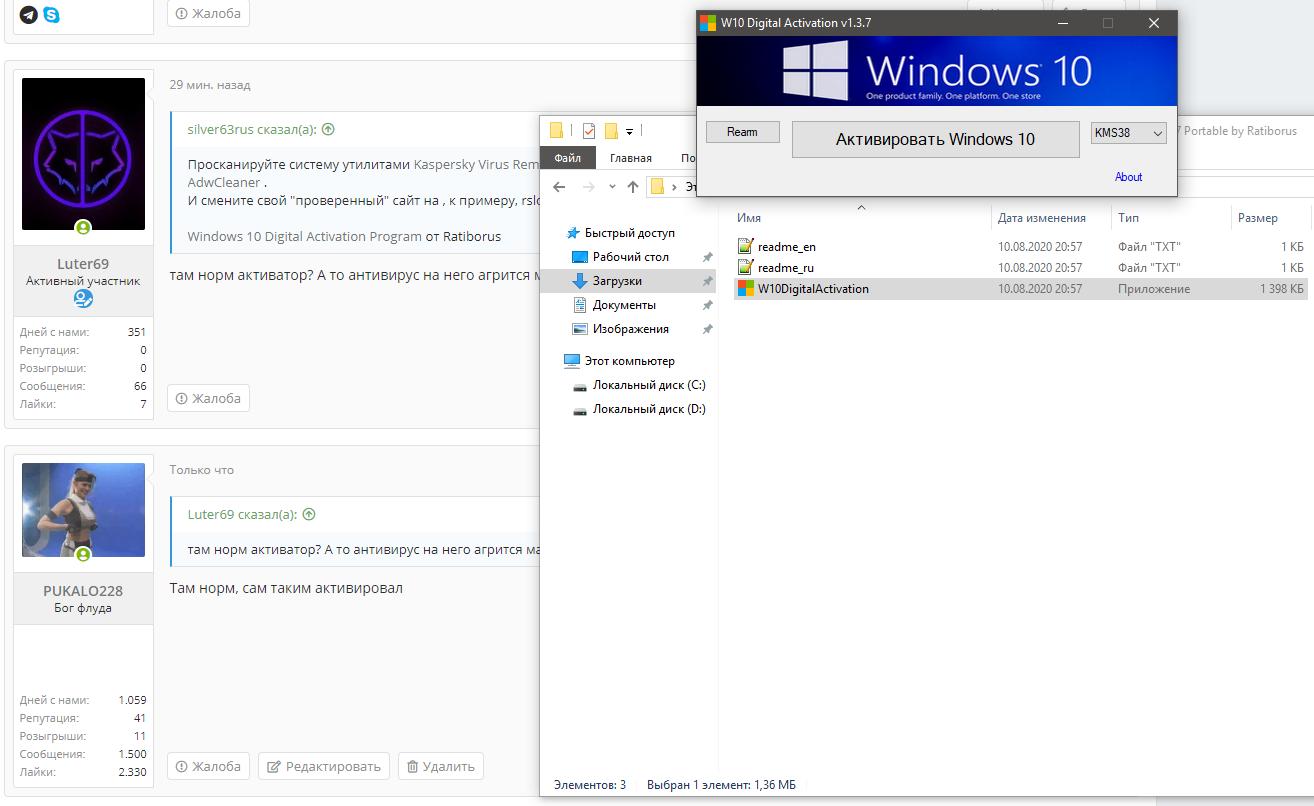Screen dimensions: 1314x806
Task: Click the green online status icon on PUKALO228's avatar
Action: pos(83,554)
